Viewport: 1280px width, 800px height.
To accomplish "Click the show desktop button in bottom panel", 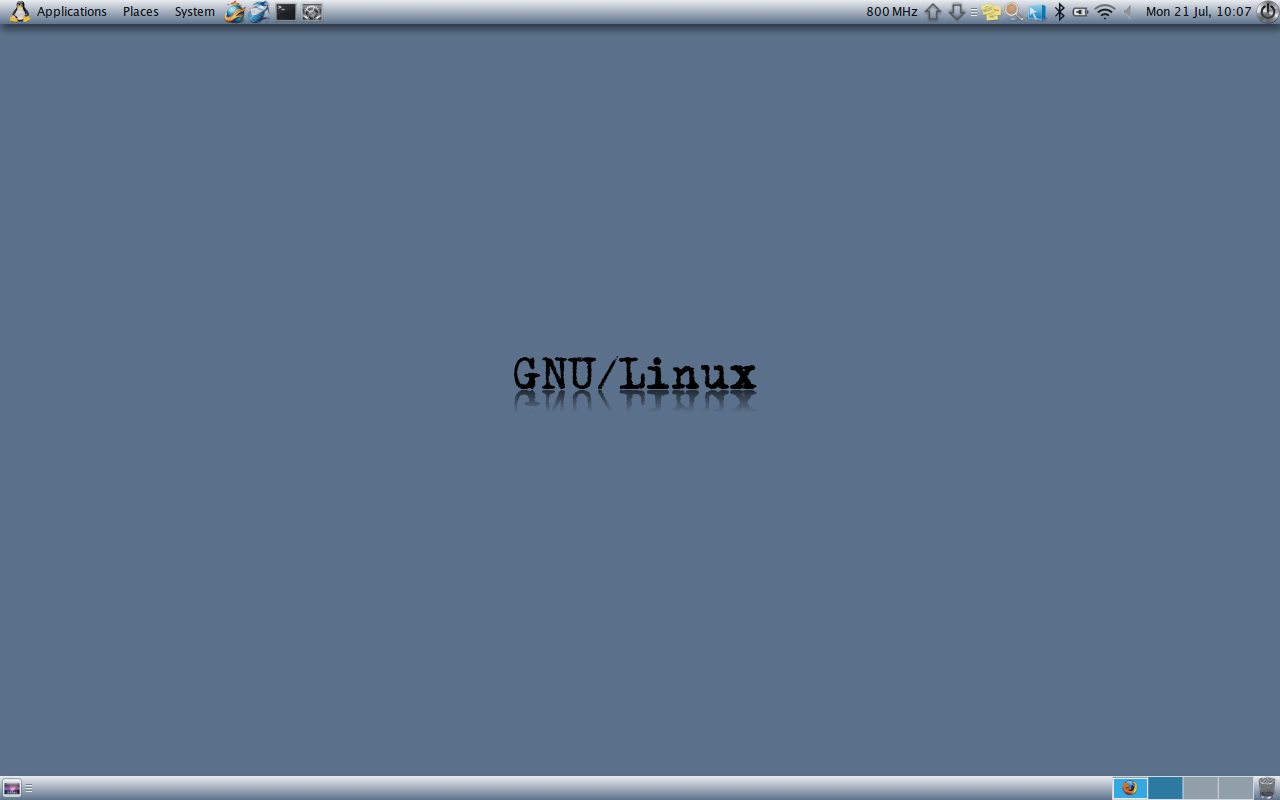I will pyautogui.click(x=12, y=788).
